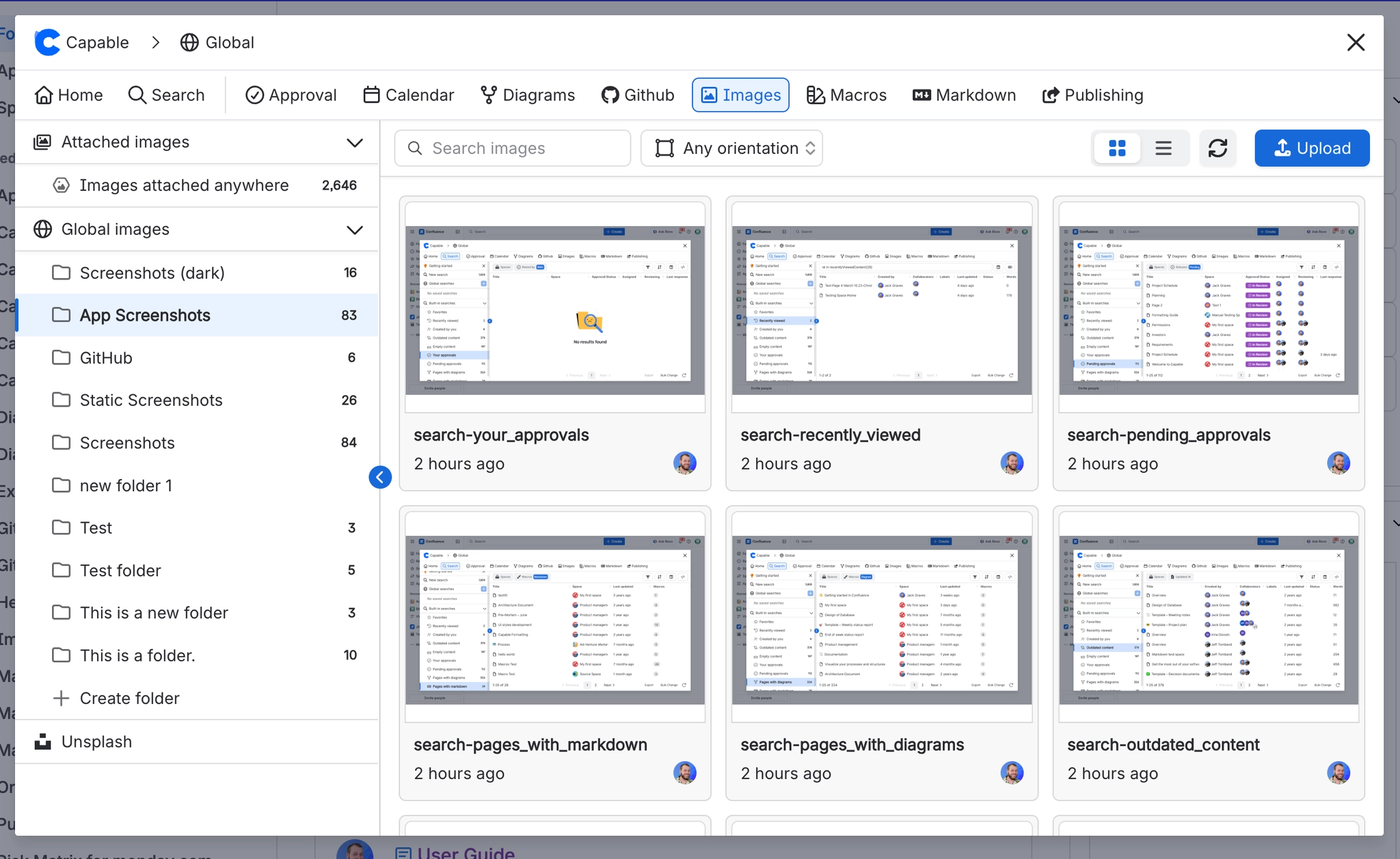Click the Upload button
The height and width of the screenshot is (859, 1400).
point(1312,148)
